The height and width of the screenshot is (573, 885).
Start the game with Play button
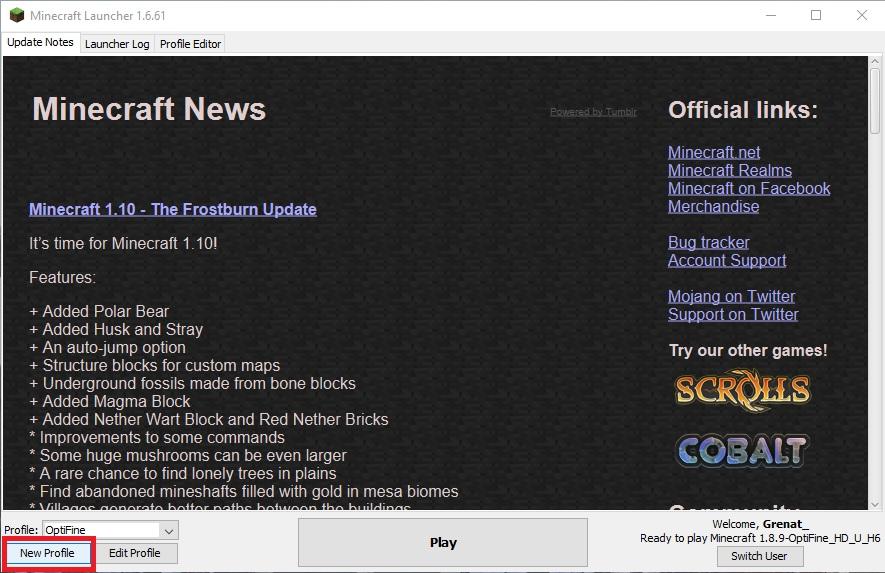(x=442, y=543)
